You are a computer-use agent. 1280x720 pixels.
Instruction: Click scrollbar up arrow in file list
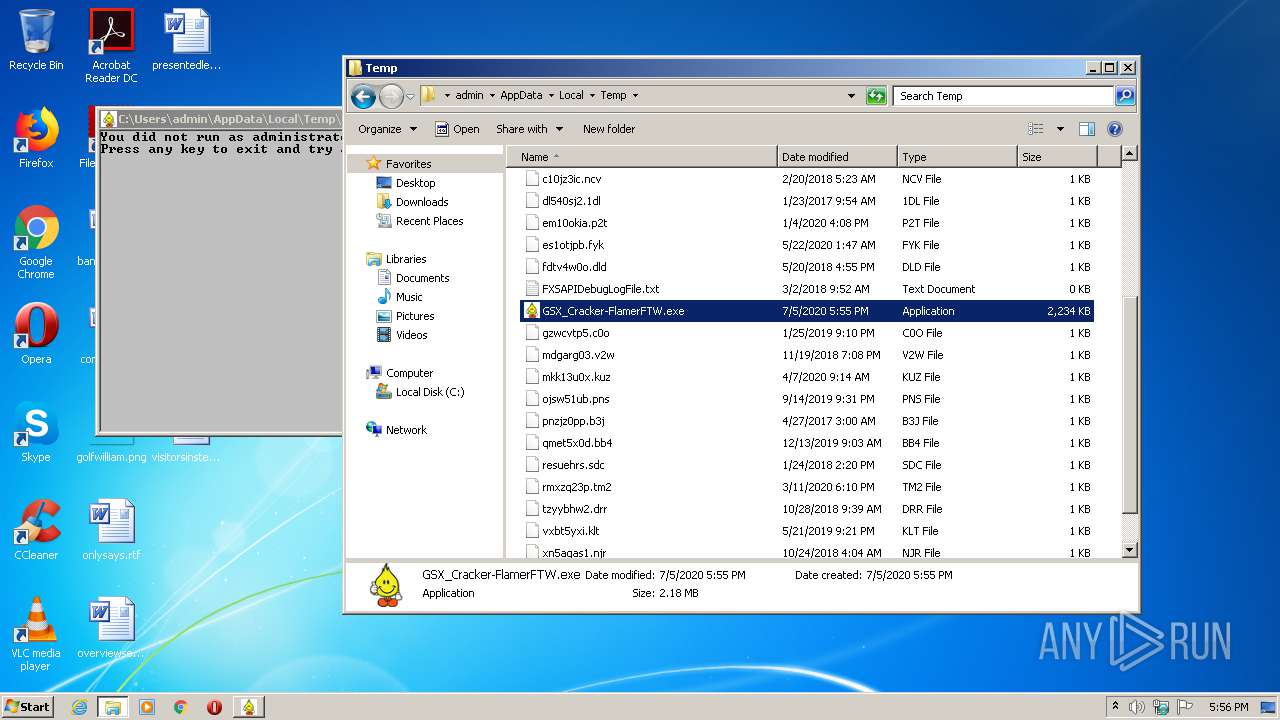pyautogui.click(x=1130, y=154)
